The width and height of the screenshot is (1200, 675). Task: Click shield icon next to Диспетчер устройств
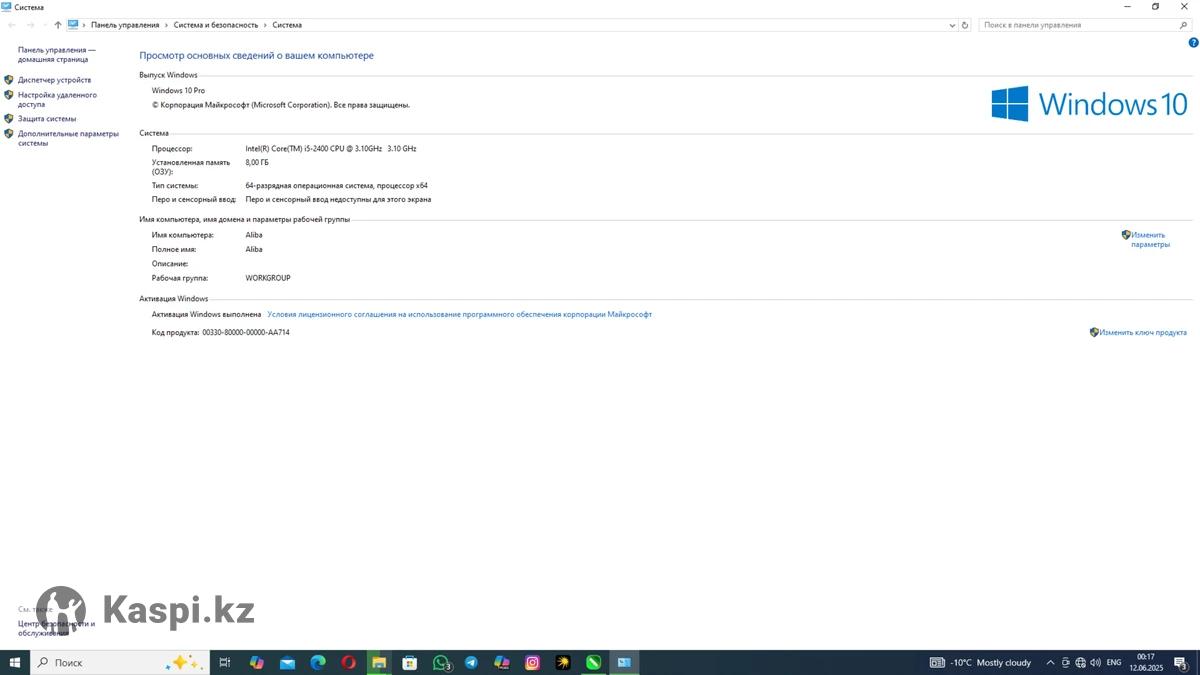pos(9,80)
